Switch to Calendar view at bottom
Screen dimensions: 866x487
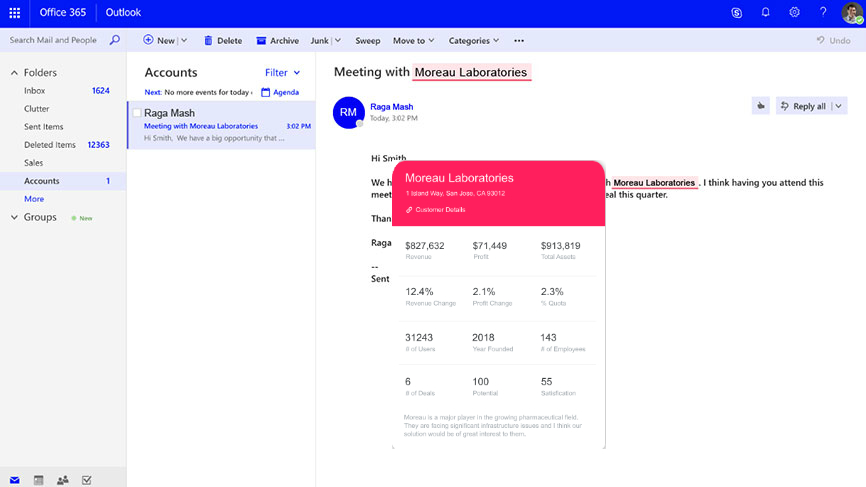pos(39,480)
